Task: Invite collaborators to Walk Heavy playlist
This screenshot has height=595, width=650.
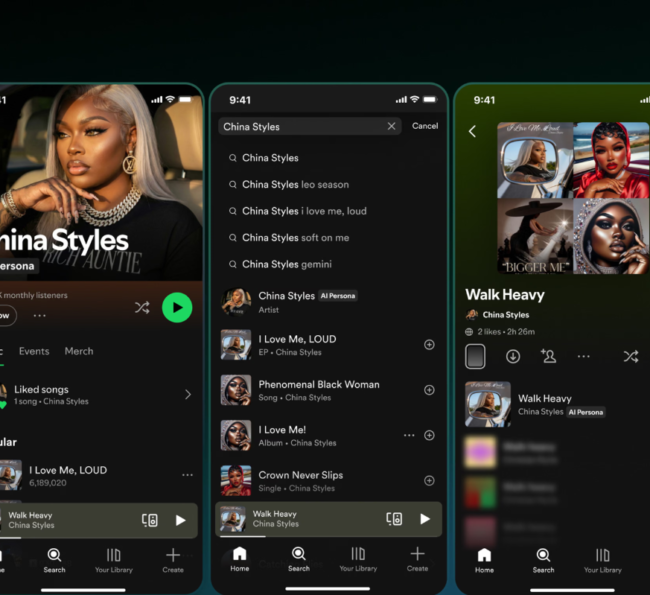Action: click(x=548, y=356)
